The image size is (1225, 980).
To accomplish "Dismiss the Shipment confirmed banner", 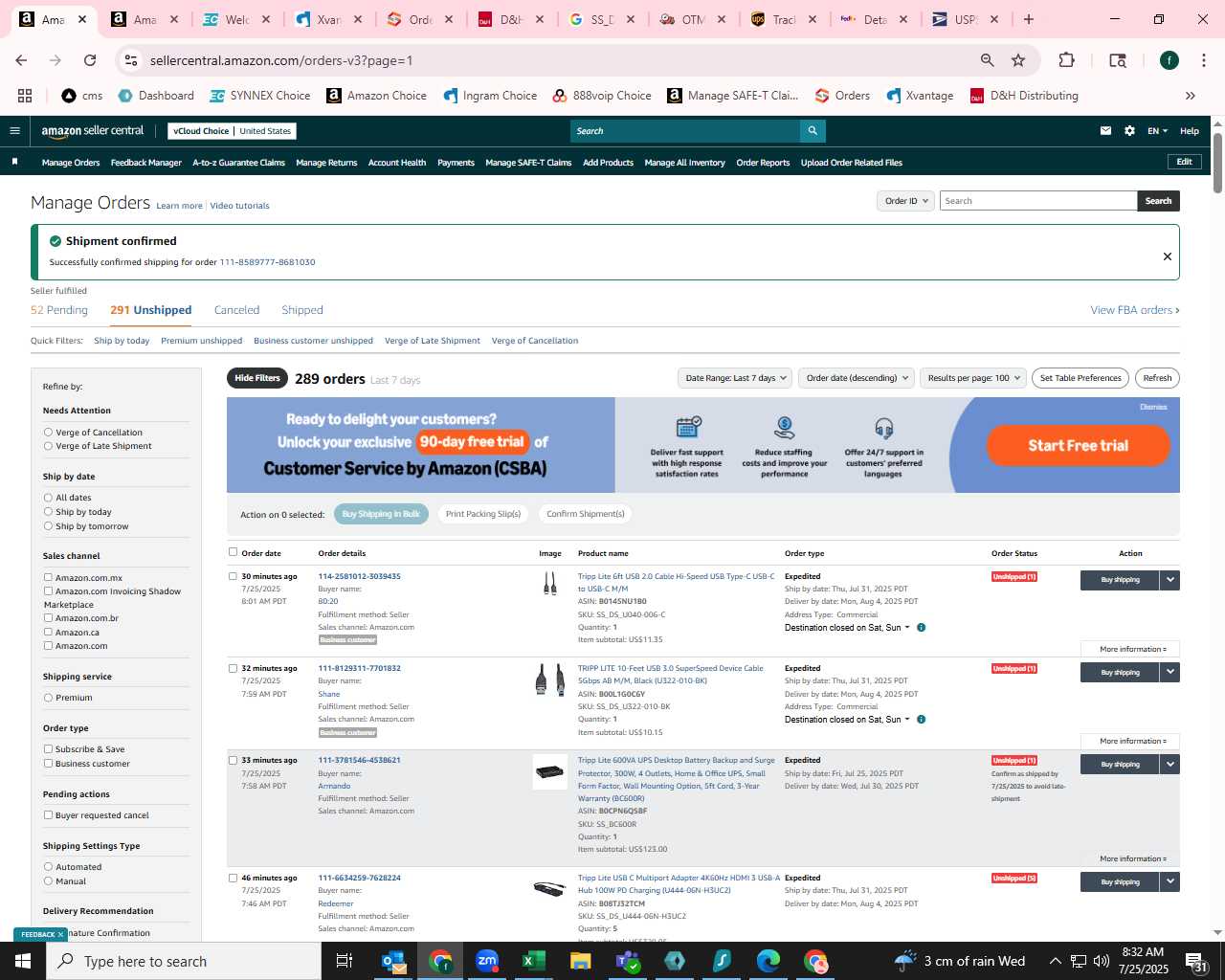I will pos(1167,256).
